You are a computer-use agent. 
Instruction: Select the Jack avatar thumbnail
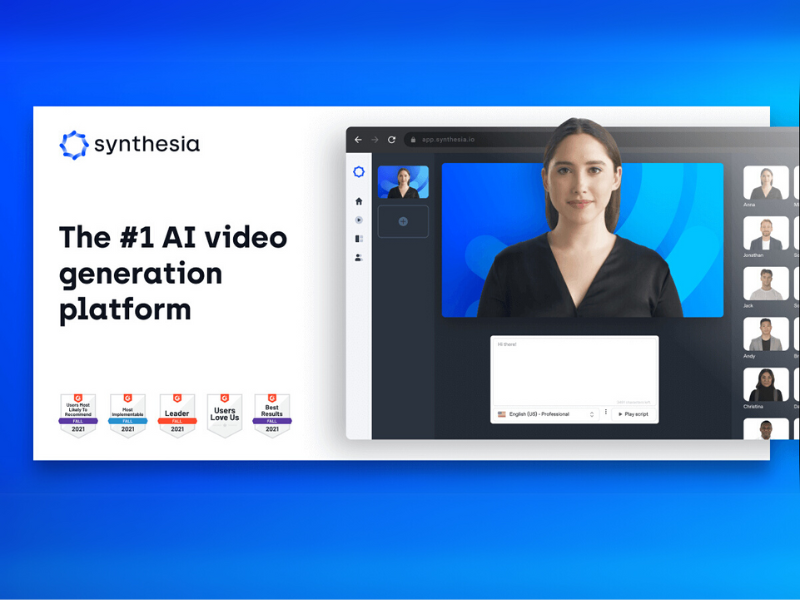tap(765, 284)
